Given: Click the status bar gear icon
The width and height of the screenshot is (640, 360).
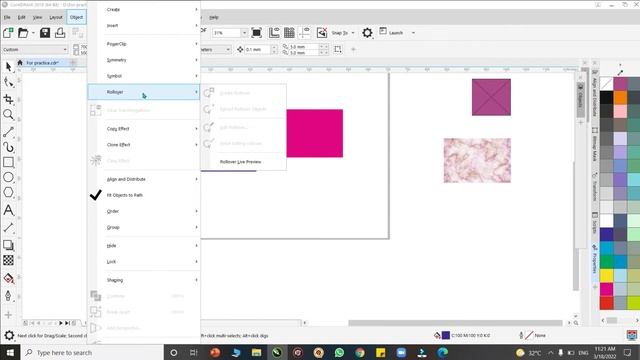Looking at the screenshot, I should [x=9, y=336].
